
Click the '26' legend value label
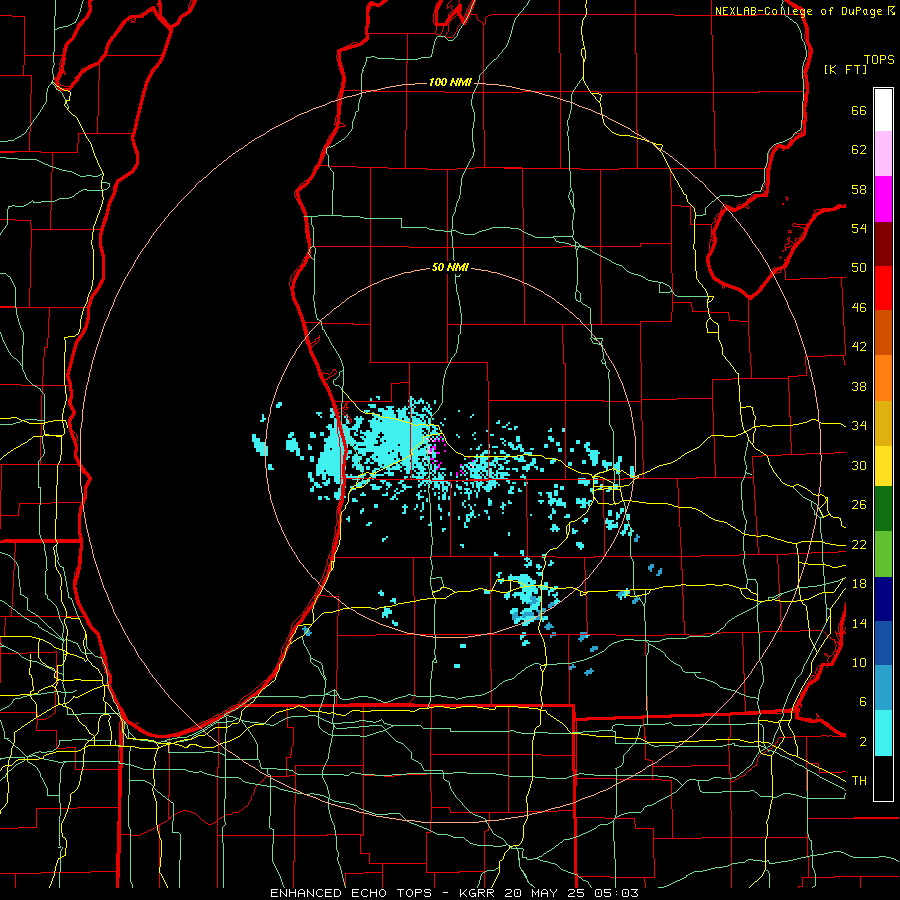click(859, 505)
